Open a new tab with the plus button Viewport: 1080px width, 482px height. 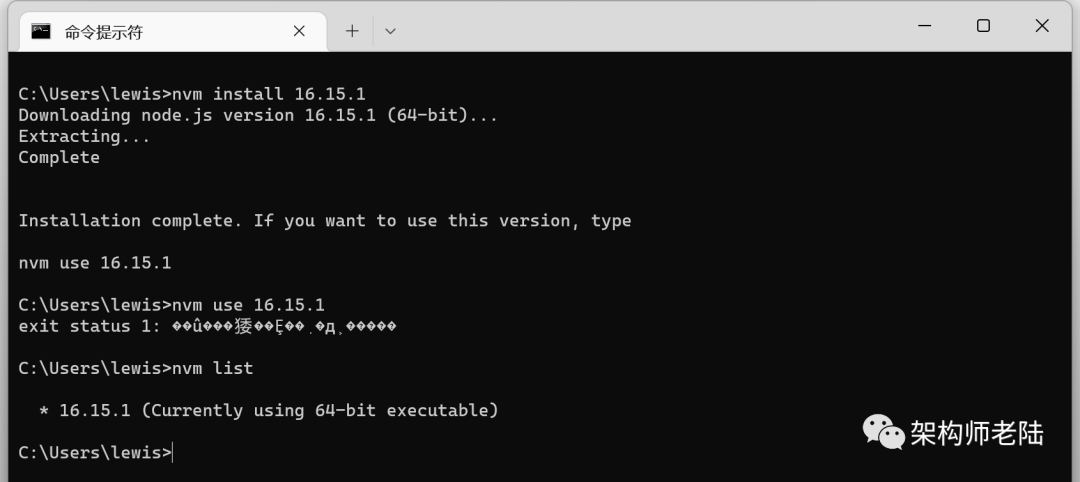[352, 31]
